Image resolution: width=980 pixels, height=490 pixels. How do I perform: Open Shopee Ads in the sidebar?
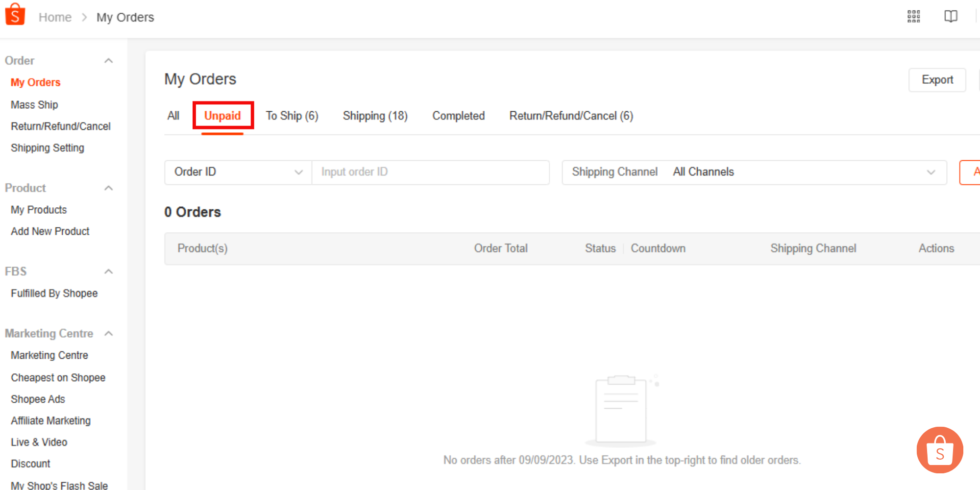[38, 399]
